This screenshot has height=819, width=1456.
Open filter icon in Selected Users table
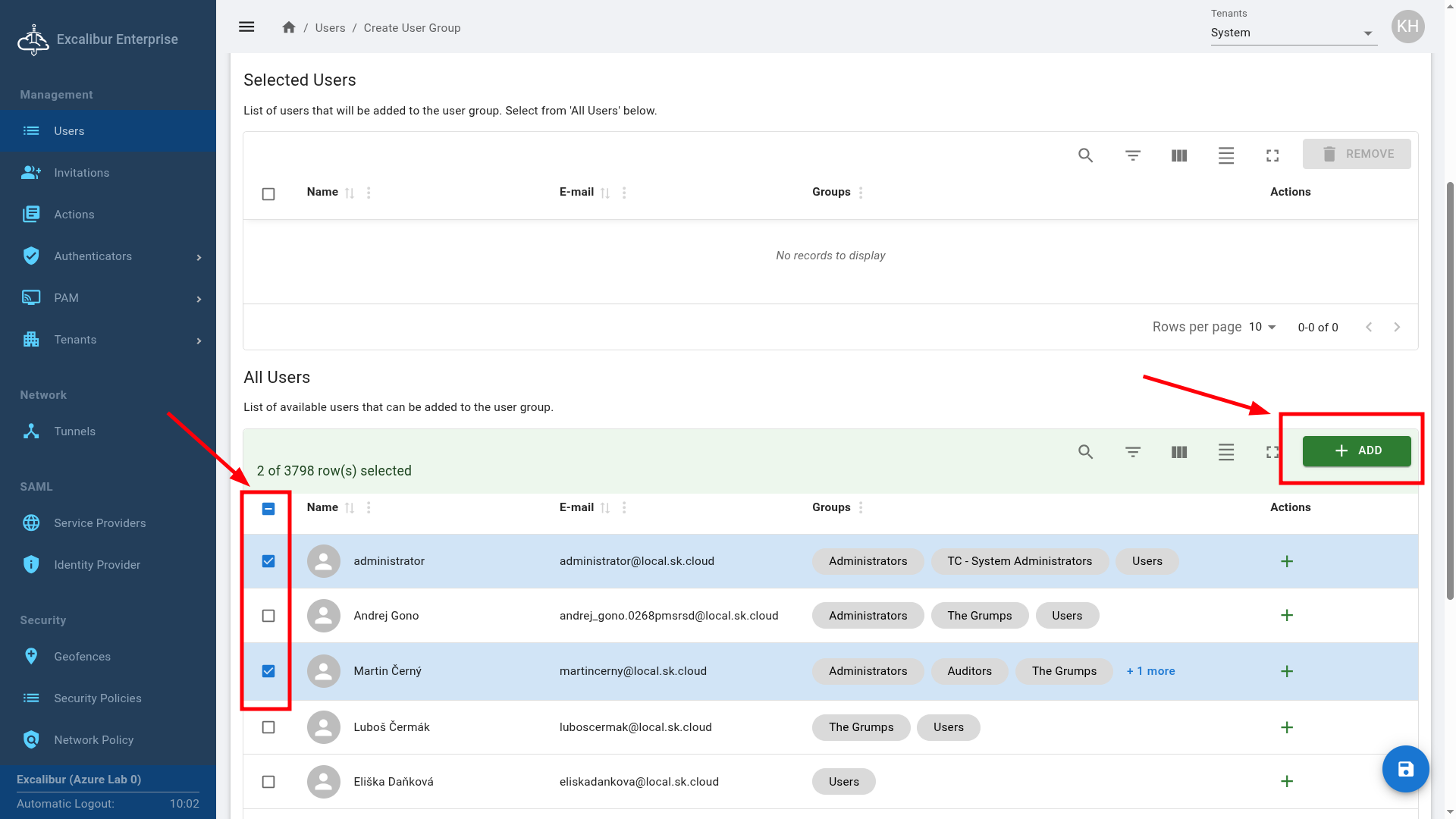pos(1132,155)
